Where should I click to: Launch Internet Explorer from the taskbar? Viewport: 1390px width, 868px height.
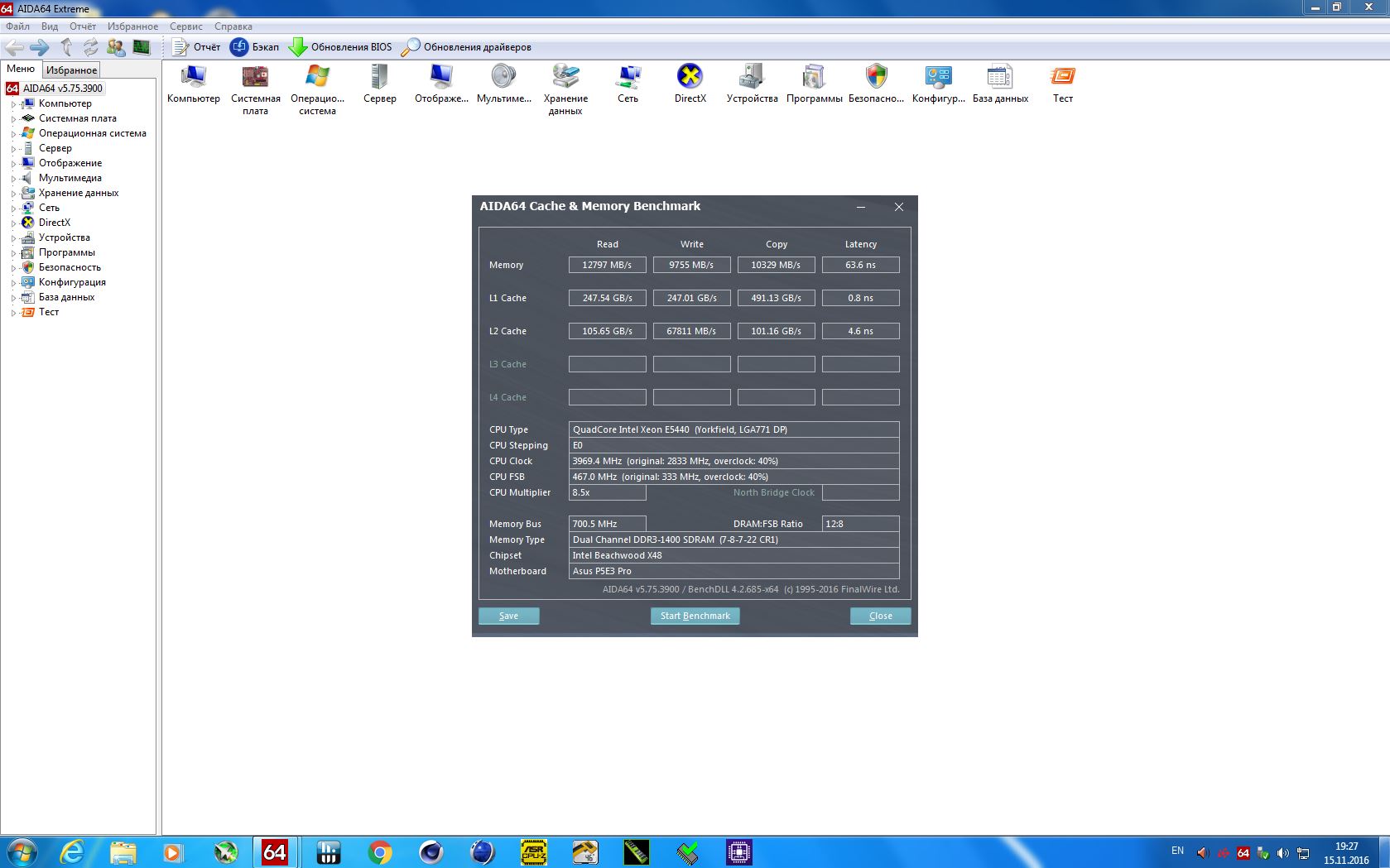click(73, 852)
